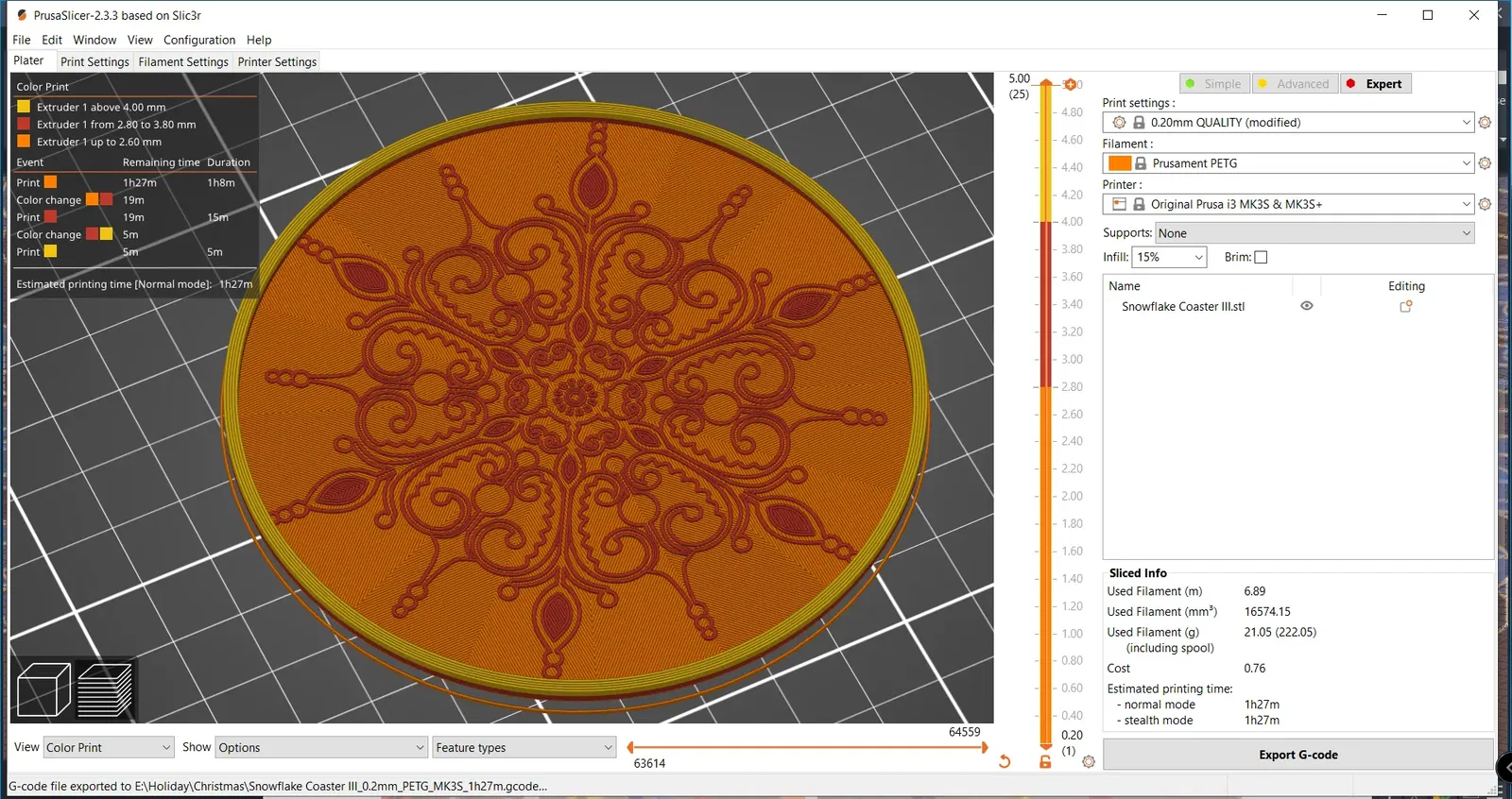Click Used Filament (m) value 6.89
The image size is (1512, 799).
click(1254, 591)
